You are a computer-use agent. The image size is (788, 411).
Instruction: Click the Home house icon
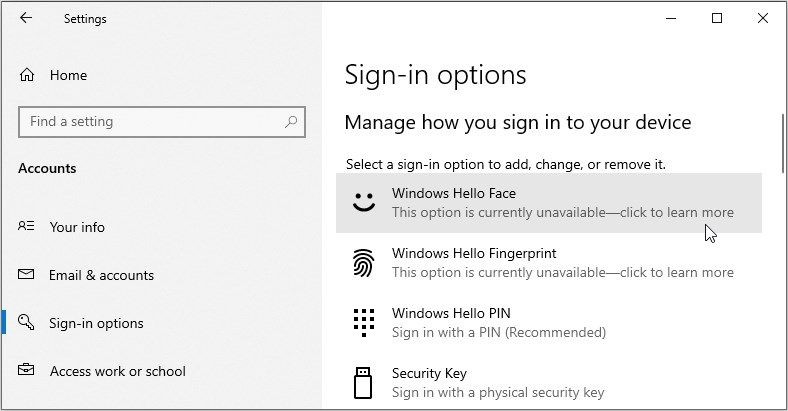(x=27, y=75)
